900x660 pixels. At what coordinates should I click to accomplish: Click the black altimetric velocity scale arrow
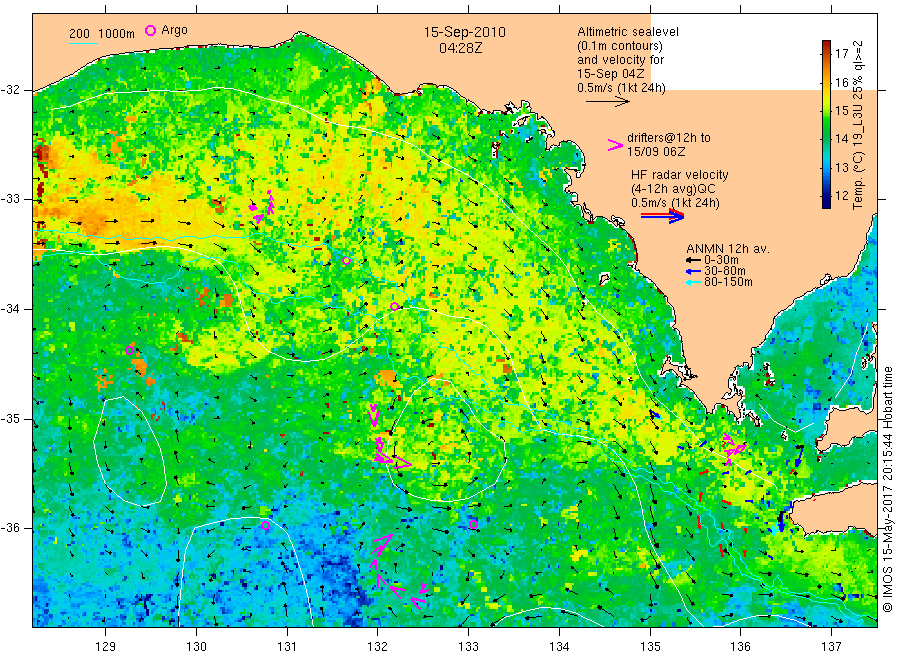tap(608, 102)
